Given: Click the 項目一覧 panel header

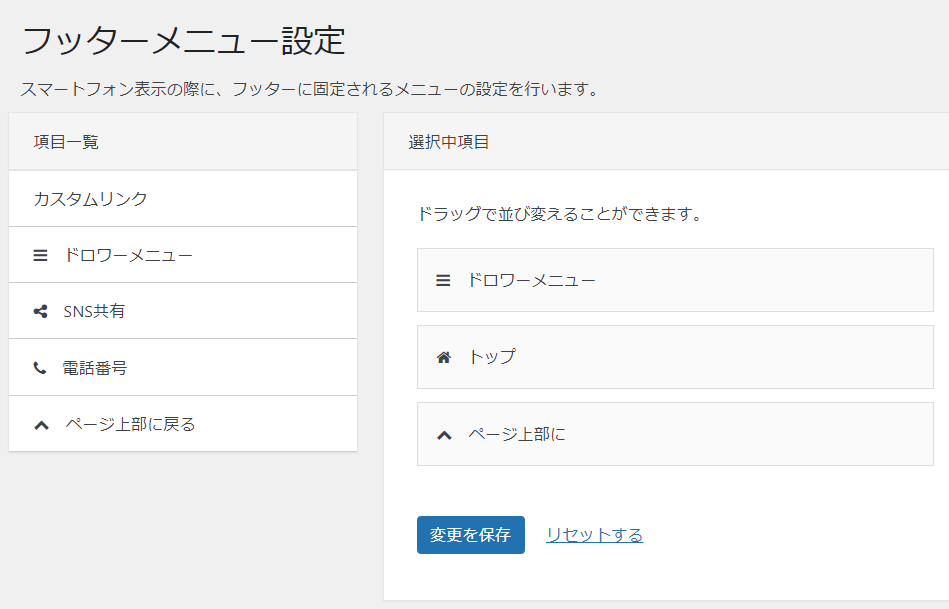Looking at the screenshot, I should [x=66, y=142].
